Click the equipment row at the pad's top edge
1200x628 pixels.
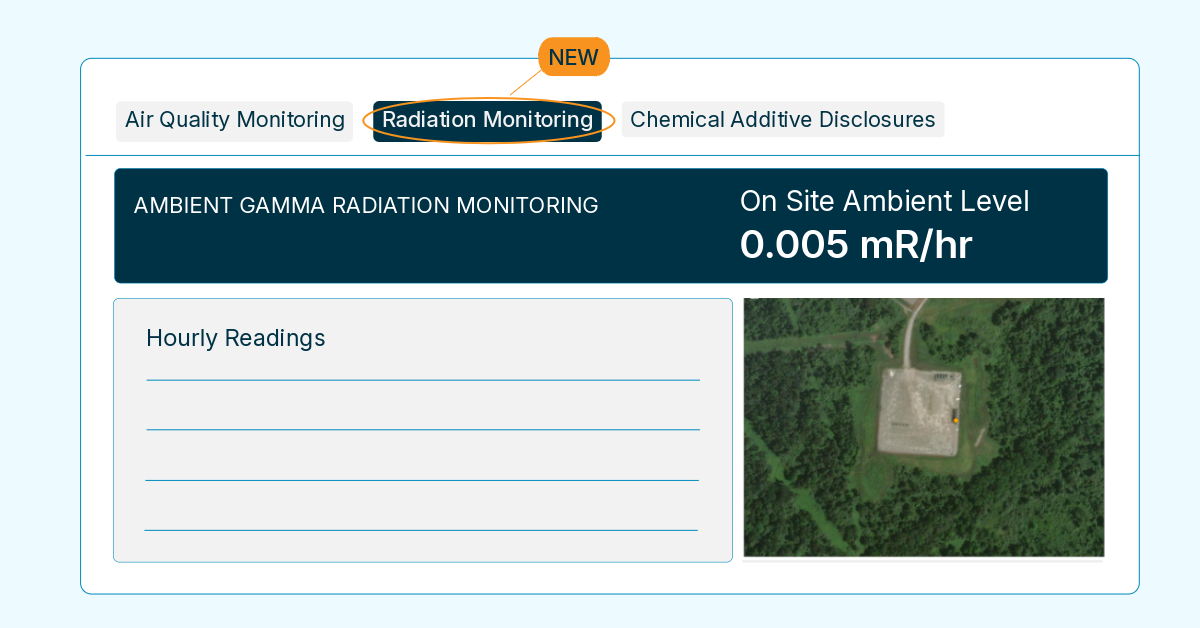(x=942, y=376)
